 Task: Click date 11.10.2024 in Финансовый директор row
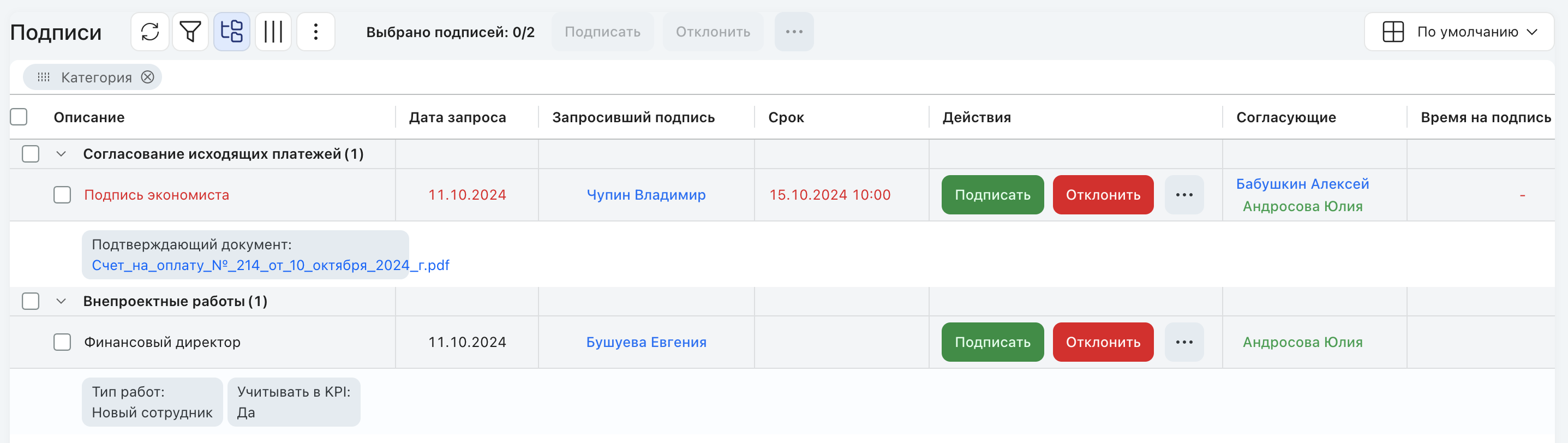467,342
